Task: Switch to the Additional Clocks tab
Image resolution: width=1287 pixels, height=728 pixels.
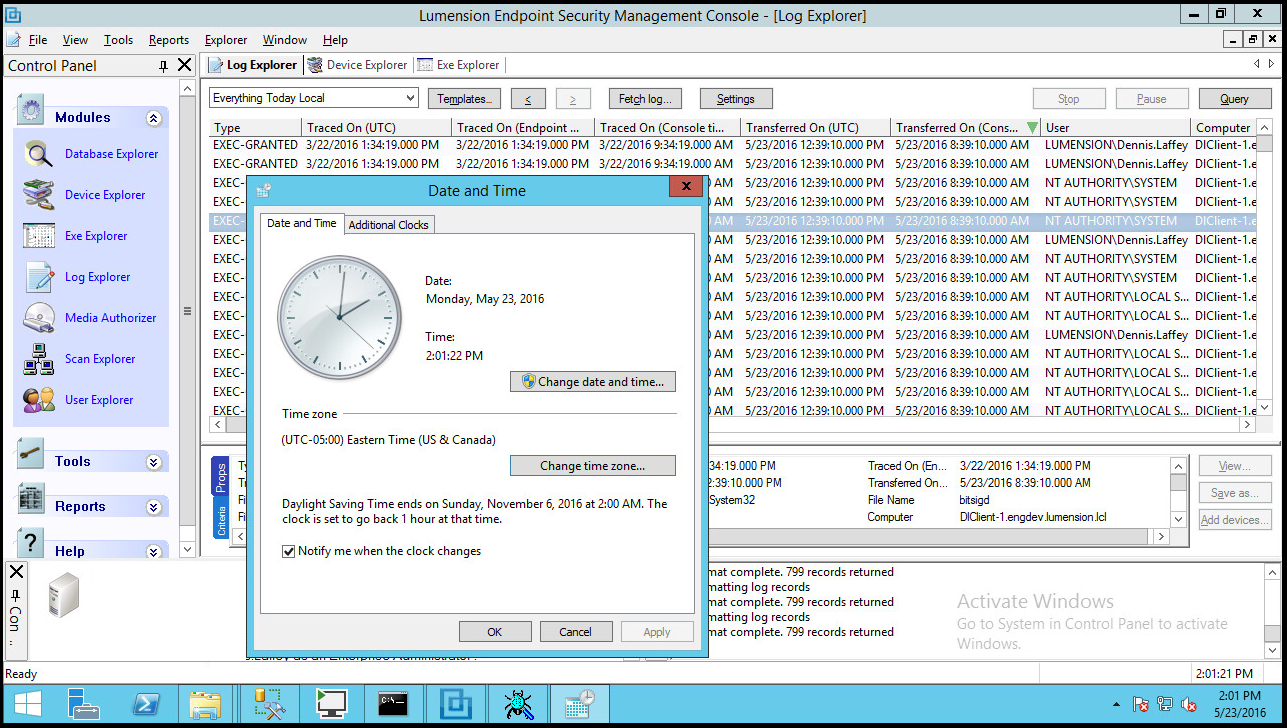Action: [x=388, y=224]
